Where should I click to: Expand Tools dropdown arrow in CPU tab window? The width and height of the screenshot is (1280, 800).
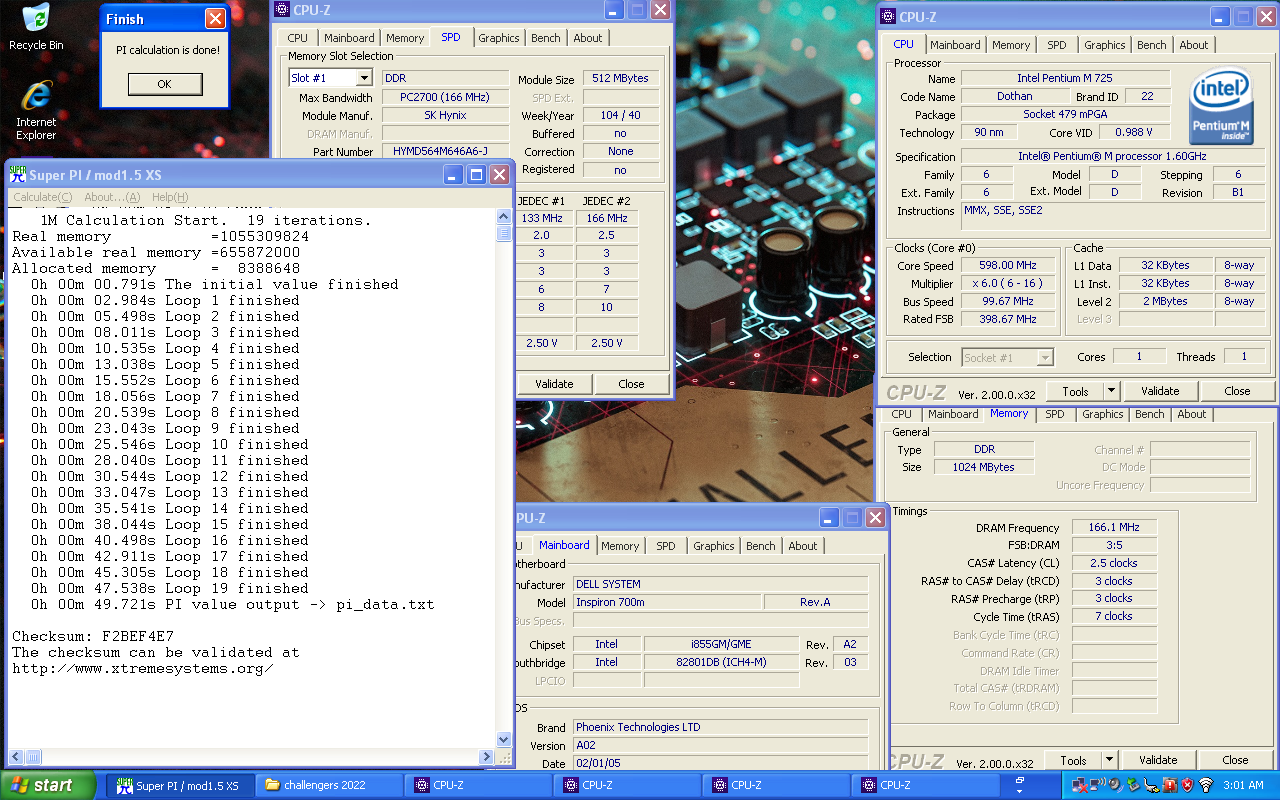pyautogui.click(x=1112, y=391)
